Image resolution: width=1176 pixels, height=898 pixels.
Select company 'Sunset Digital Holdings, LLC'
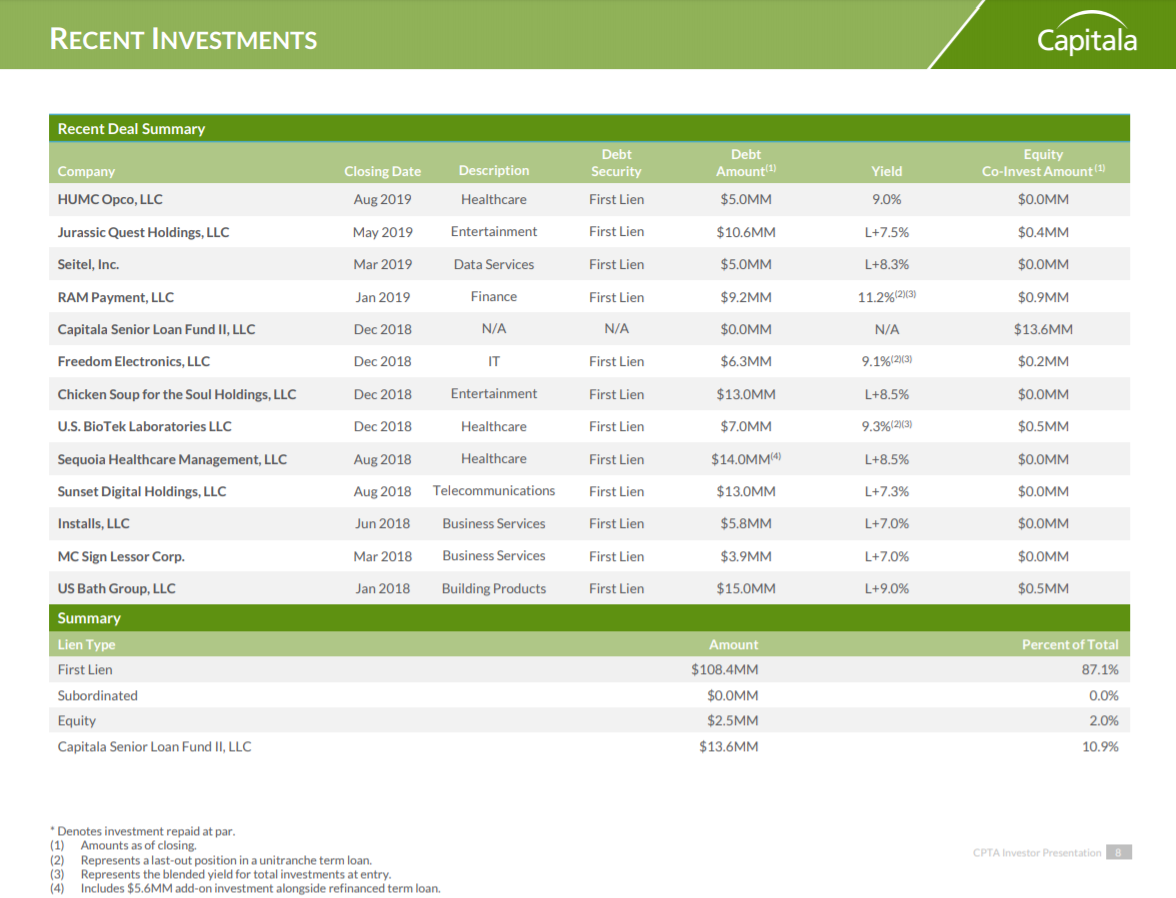click(142, 491)
